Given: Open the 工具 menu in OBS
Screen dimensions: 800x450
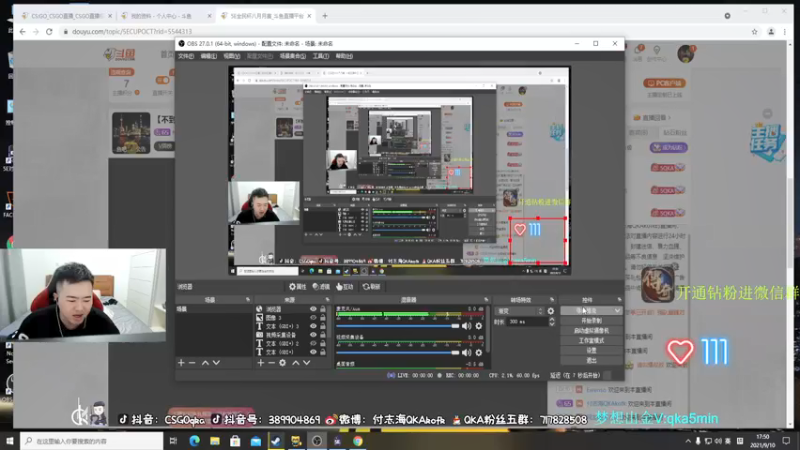Looking at the screenshot, I should pos(320,56).
